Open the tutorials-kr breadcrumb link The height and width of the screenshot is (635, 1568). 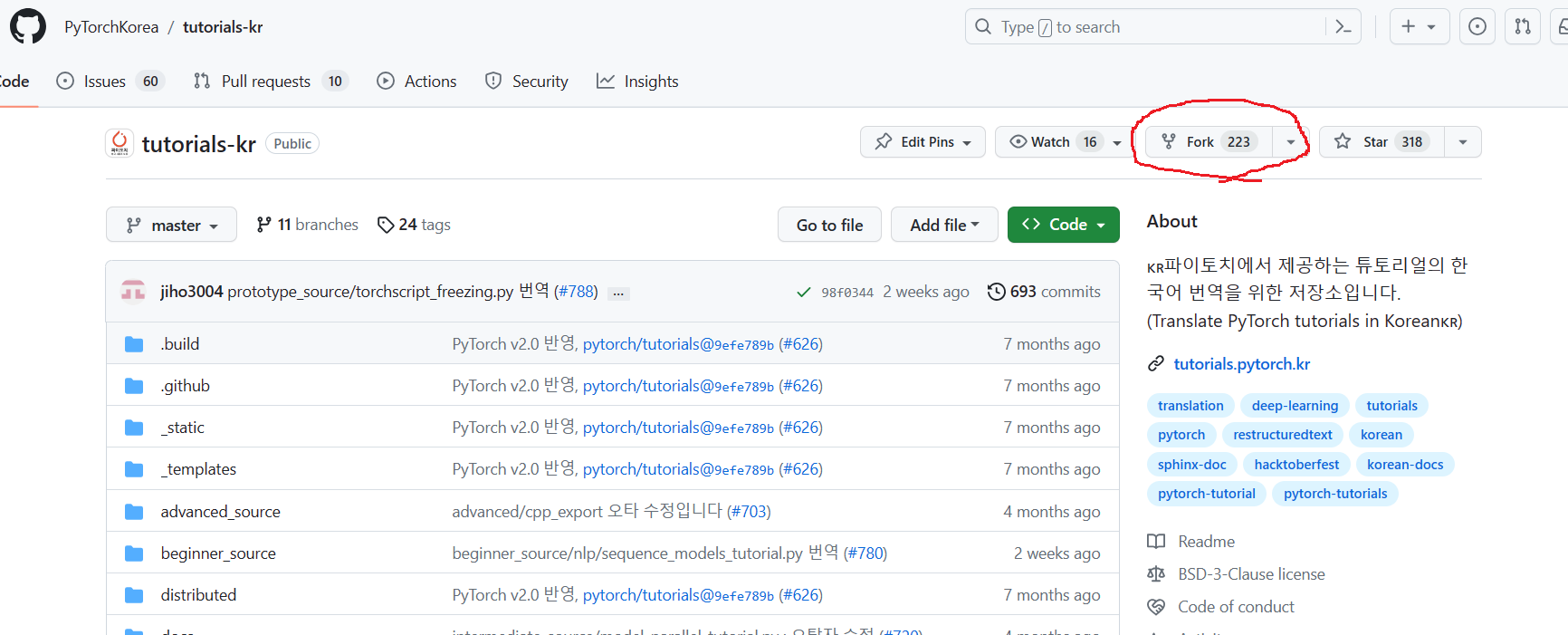click(223, 27)
